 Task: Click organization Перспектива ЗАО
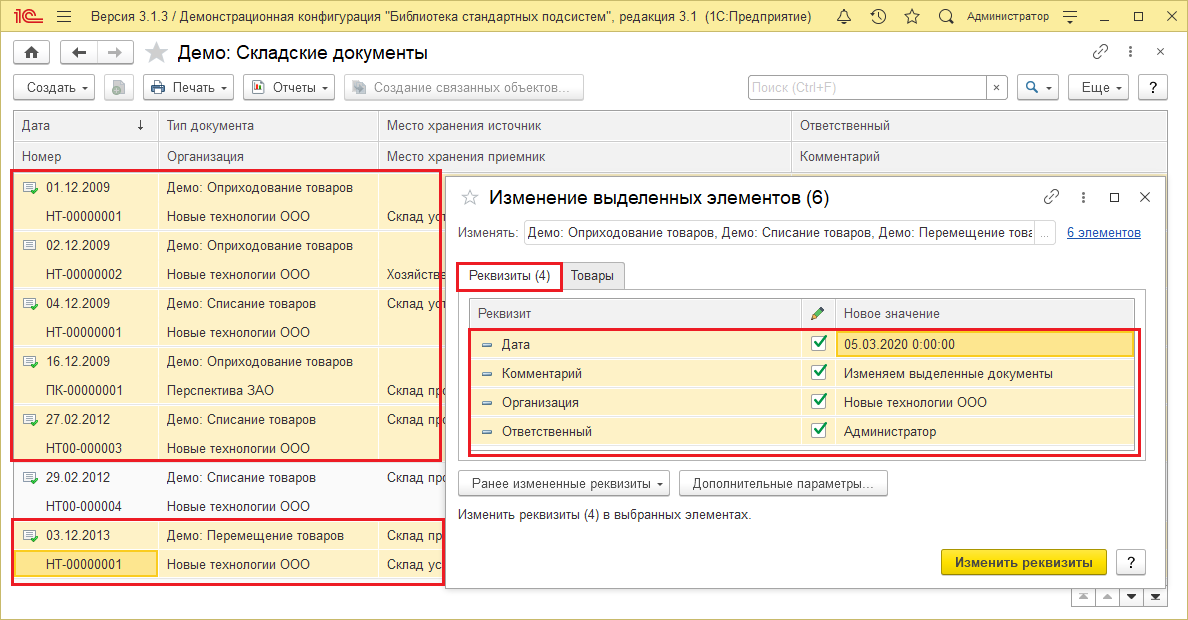(220, 390)
